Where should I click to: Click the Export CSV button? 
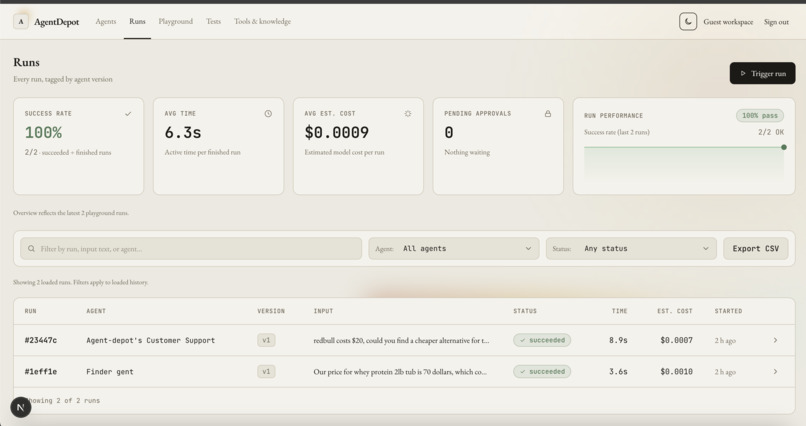[756, 249]
